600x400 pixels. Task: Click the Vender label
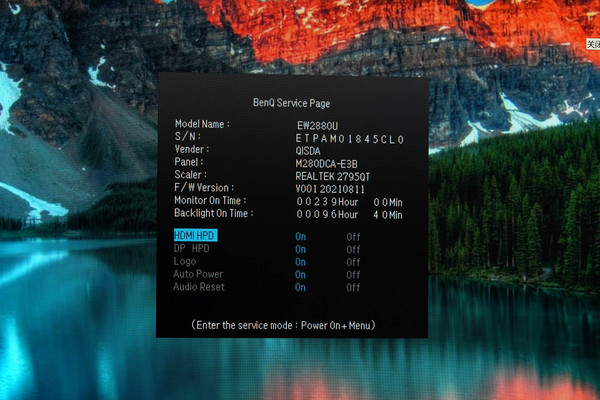point(192,149)
